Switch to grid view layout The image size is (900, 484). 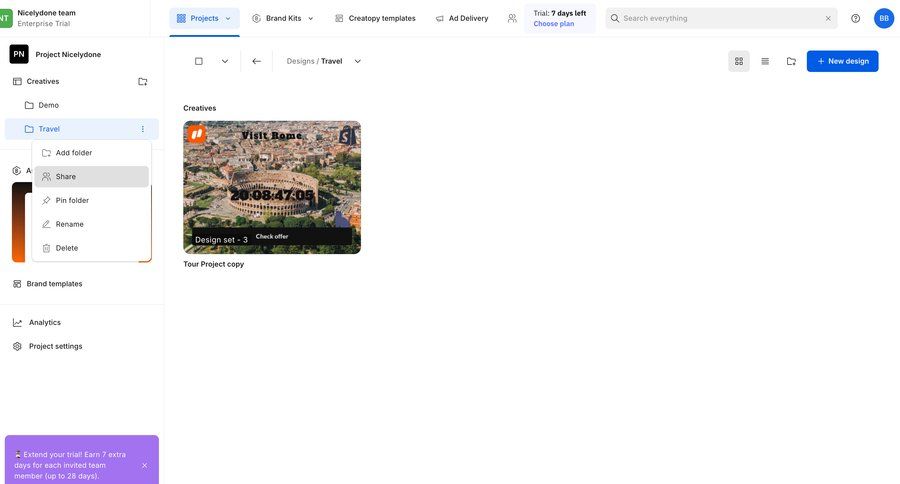[x=739, y=61]
